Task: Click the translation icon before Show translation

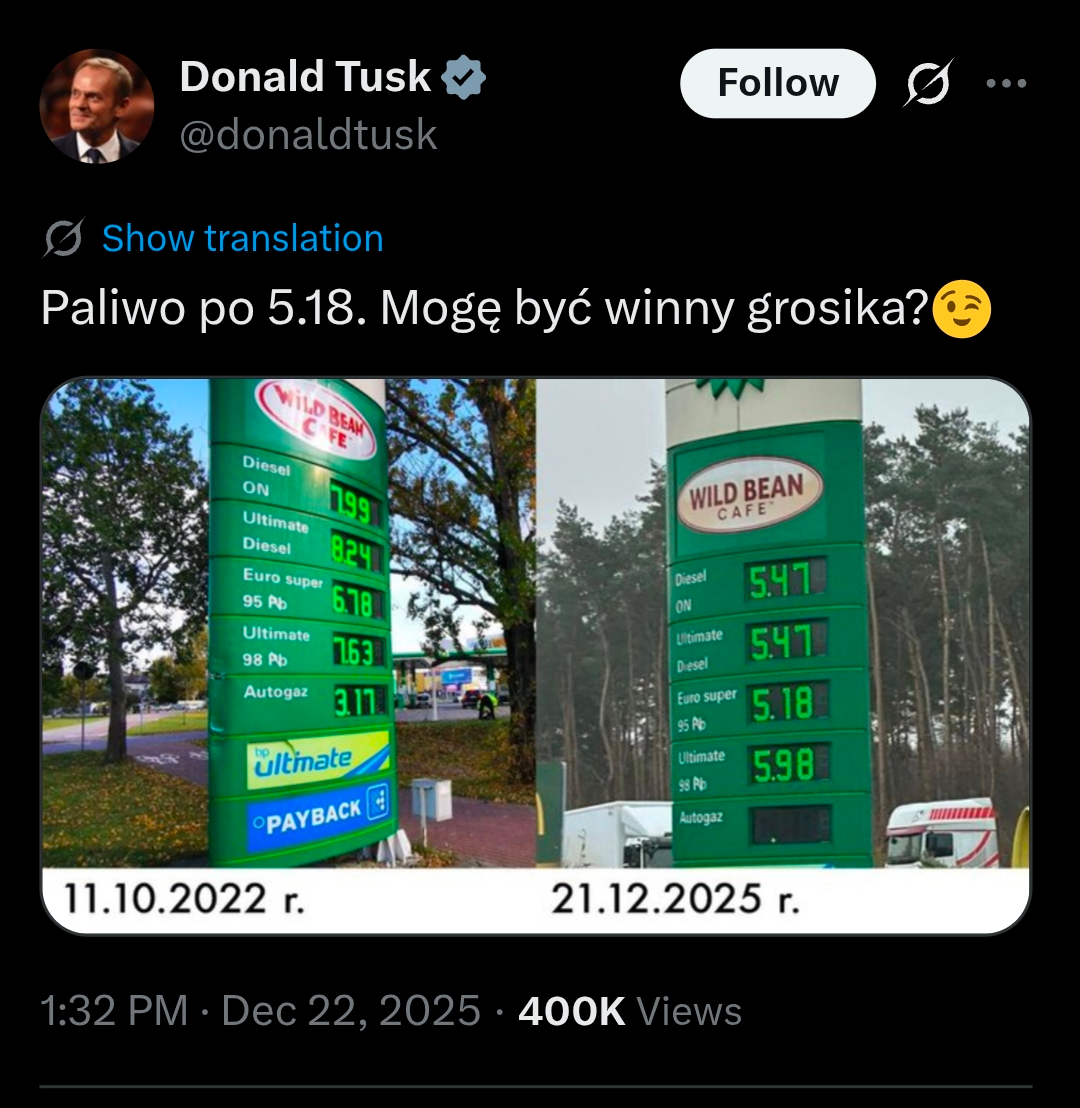Action: coord(64,239)
